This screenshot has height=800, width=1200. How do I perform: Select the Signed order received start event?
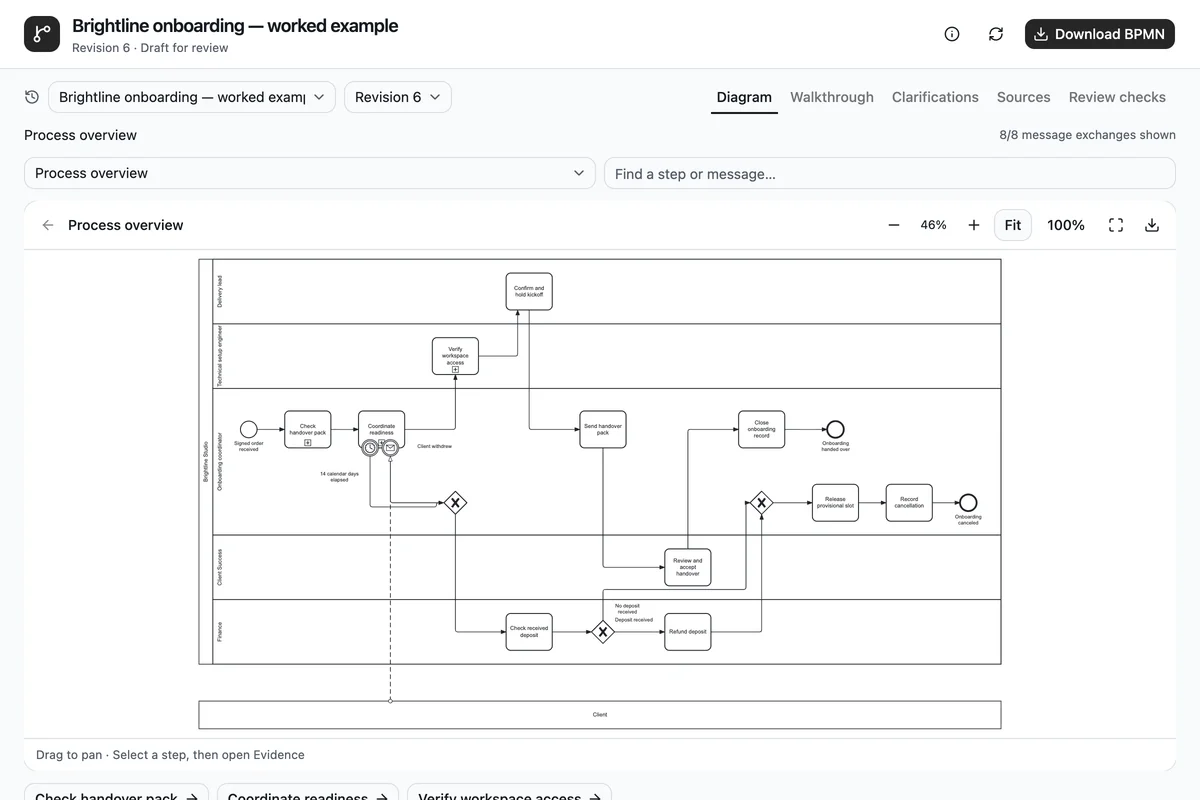(249, 429)
